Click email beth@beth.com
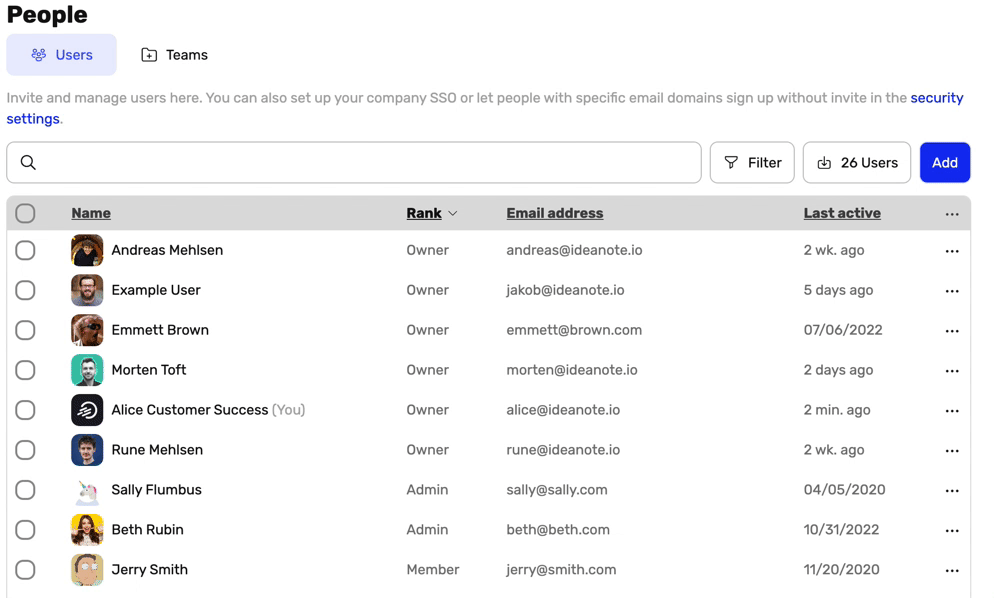 pyautogui.click(x=558, y=530)
